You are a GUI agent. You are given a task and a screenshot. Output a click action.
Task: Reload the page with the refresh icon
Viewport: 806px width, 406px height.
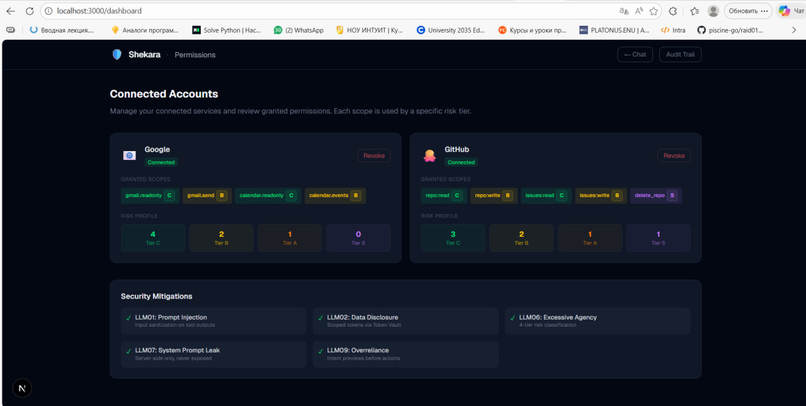[x=29, y=11]
